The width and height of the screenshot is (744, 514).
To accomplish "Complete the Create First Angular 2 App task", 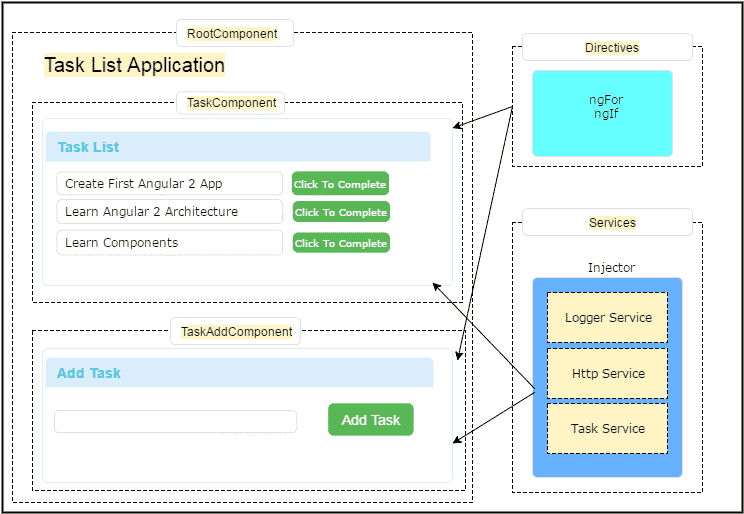I will coord(340,184).
